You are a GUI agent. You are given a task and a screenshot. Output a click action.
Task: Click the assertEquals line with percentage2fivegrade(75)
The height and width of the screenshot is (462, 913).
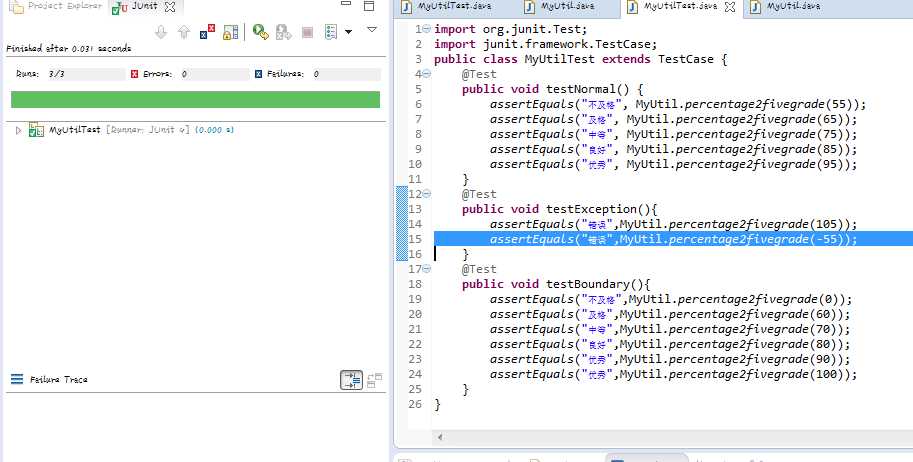pos(674,134)
